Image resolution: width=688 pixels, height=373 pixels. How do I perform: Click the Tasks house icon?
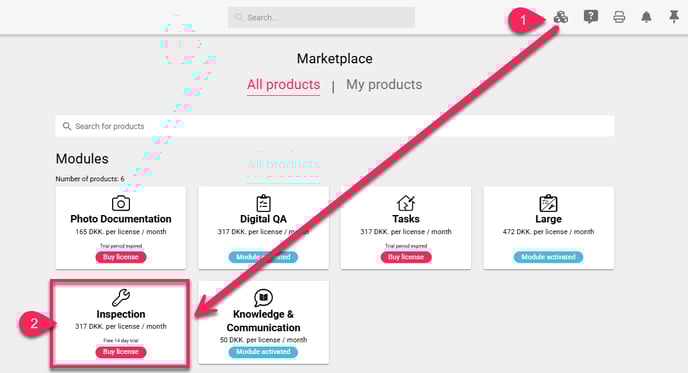406,203
